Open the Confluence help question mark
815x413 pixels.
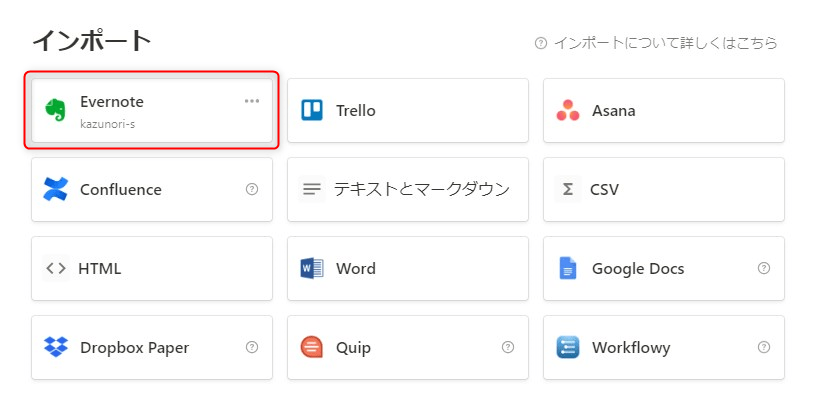(x=252, y=189)
